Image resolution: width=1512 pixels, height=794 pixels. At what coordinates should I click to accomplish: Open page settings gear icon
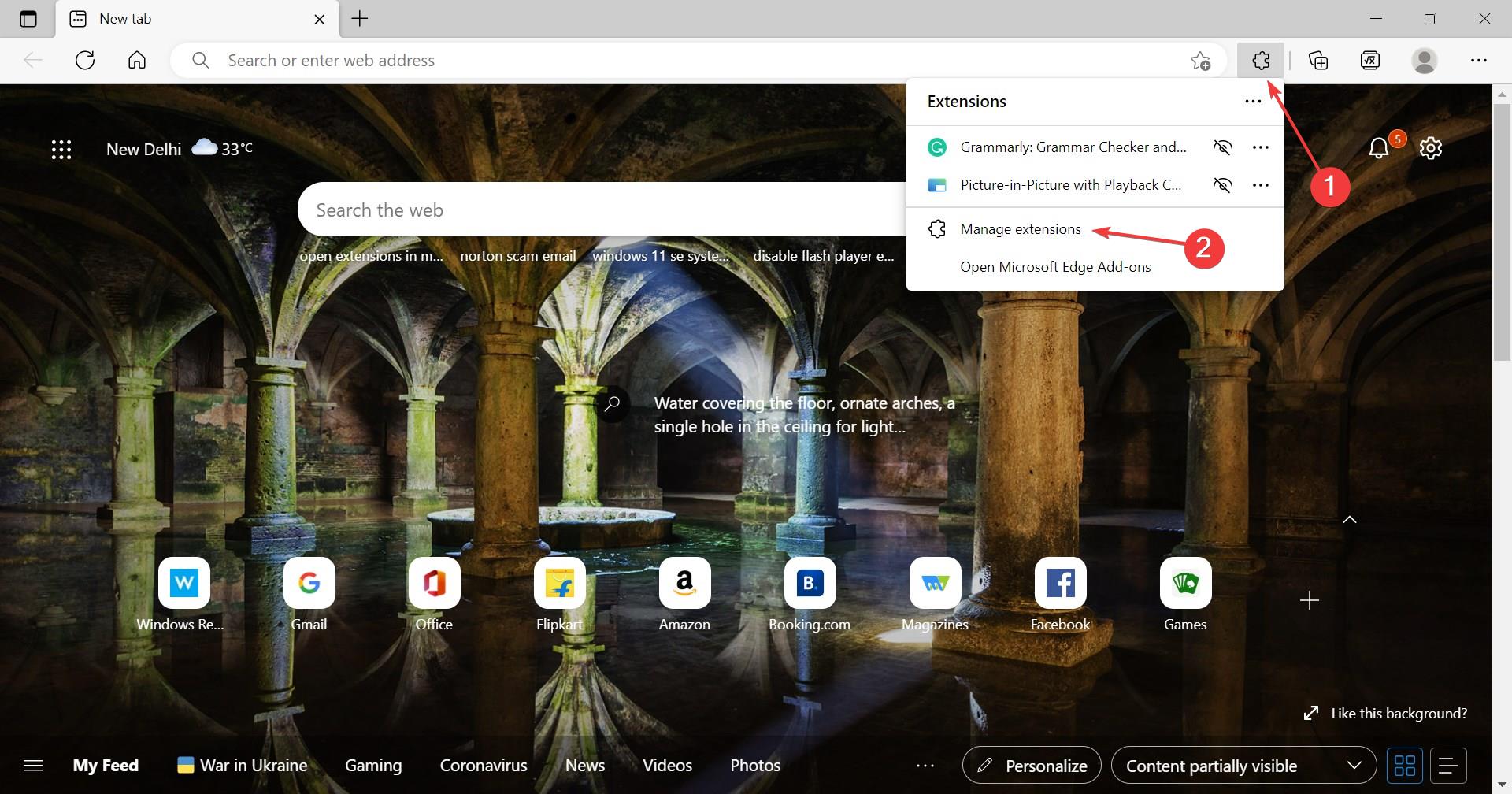tap(1430, 148)
